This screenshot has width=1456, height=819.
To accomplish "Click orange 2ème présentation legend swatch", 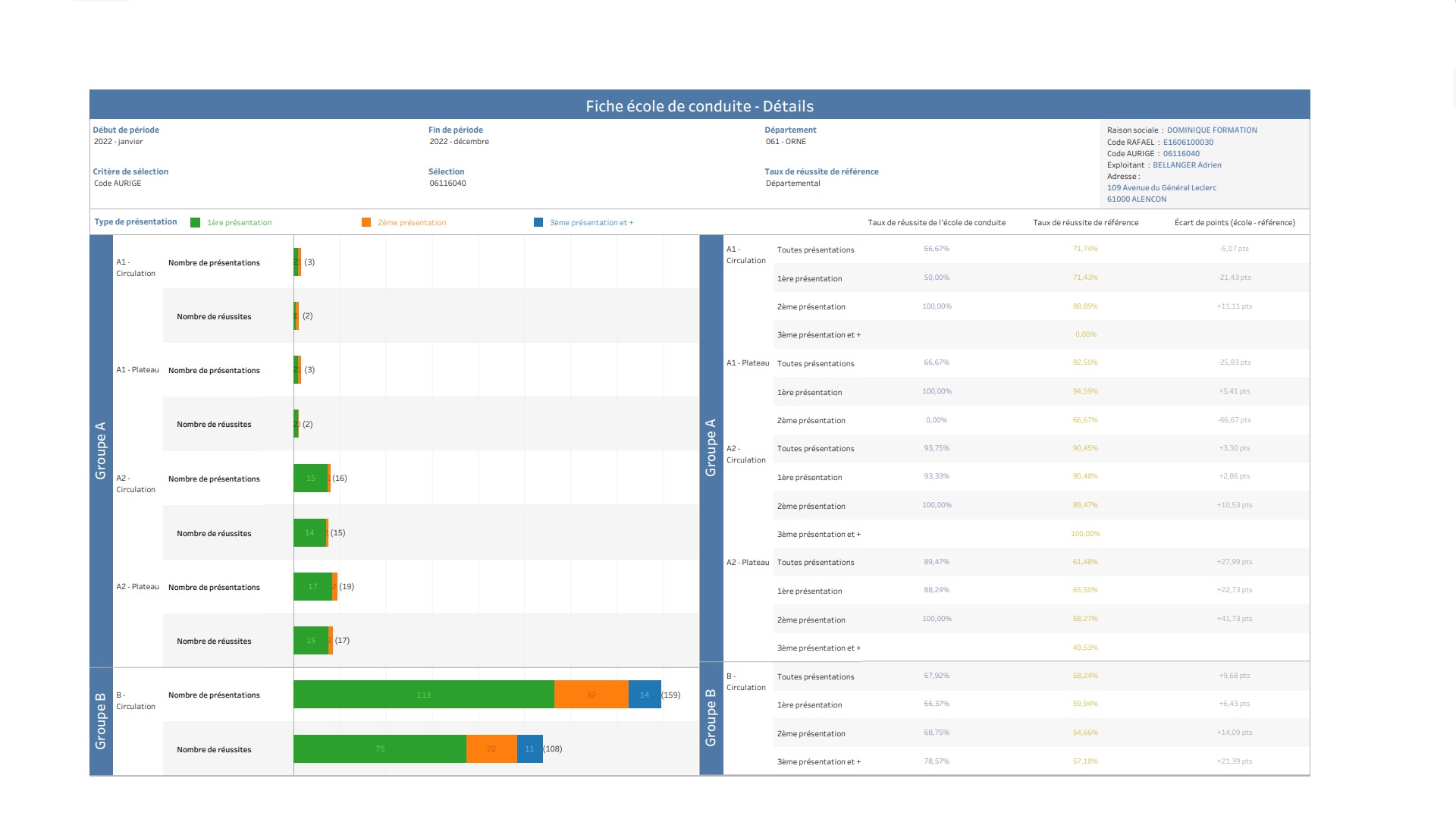I will [366, 223].
